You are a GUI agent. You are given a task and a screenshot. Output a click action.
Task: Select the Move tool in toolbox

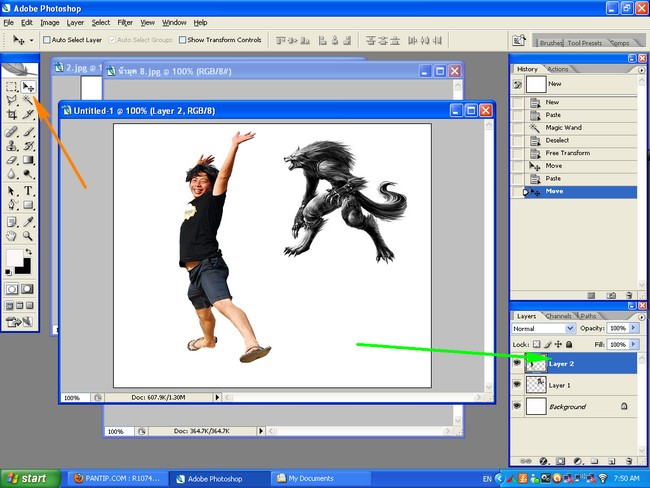pos(28,86)
